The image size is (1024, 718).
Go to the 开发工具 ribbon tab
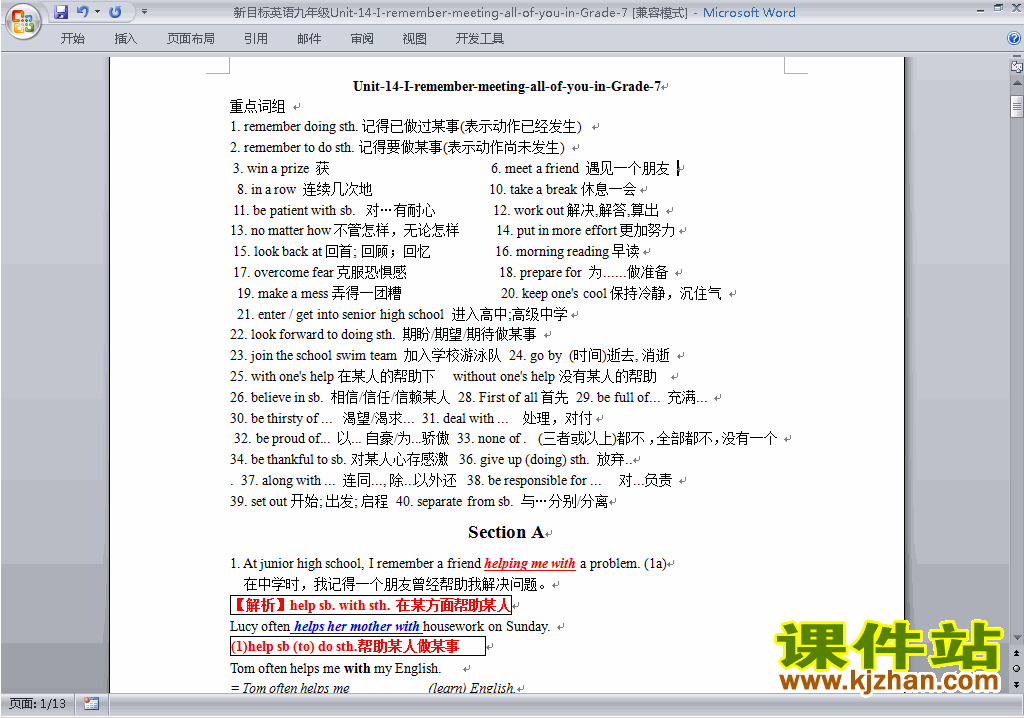pos(480,39)
